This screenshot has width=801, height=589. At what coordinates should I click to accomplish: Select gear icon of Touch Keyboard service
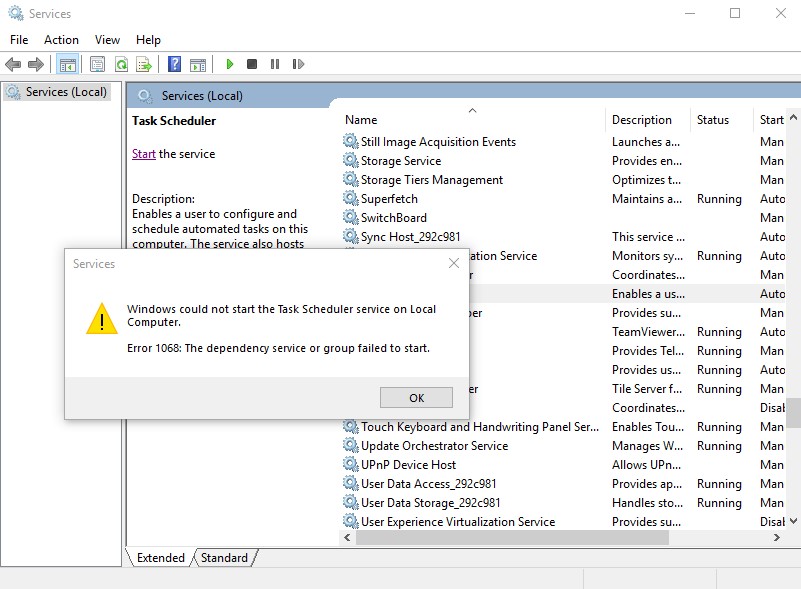pos(350,426)
